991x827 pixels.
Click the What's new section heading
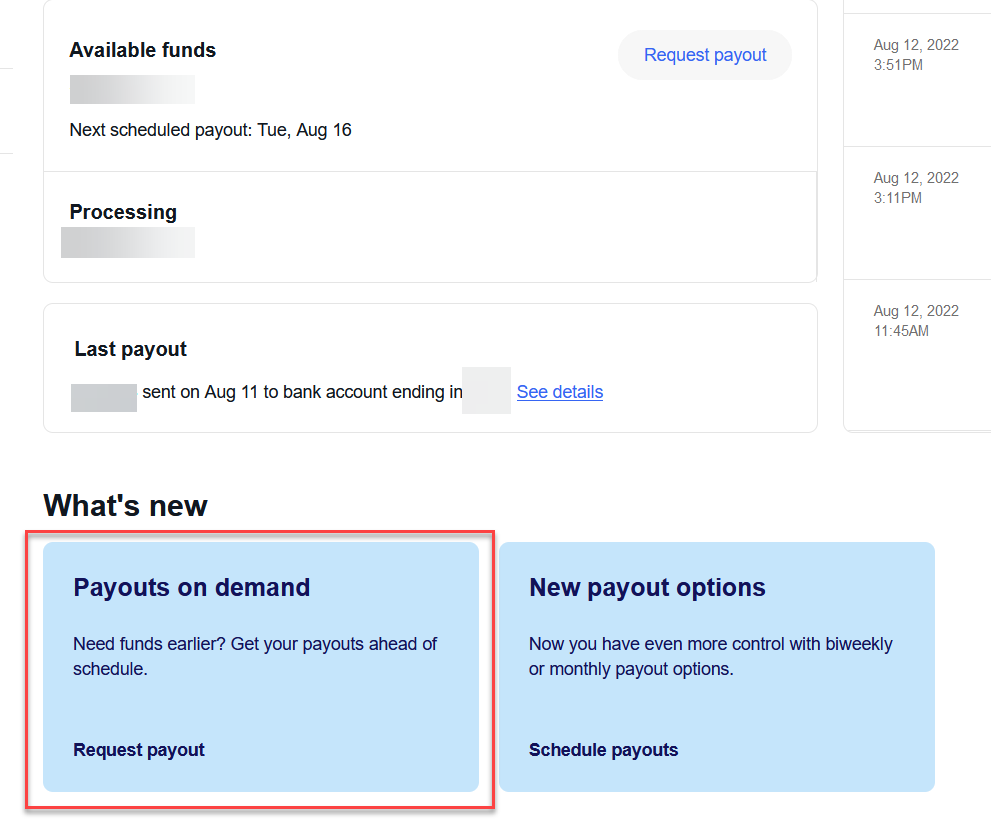pyautogui.click(x=125, y=506)
